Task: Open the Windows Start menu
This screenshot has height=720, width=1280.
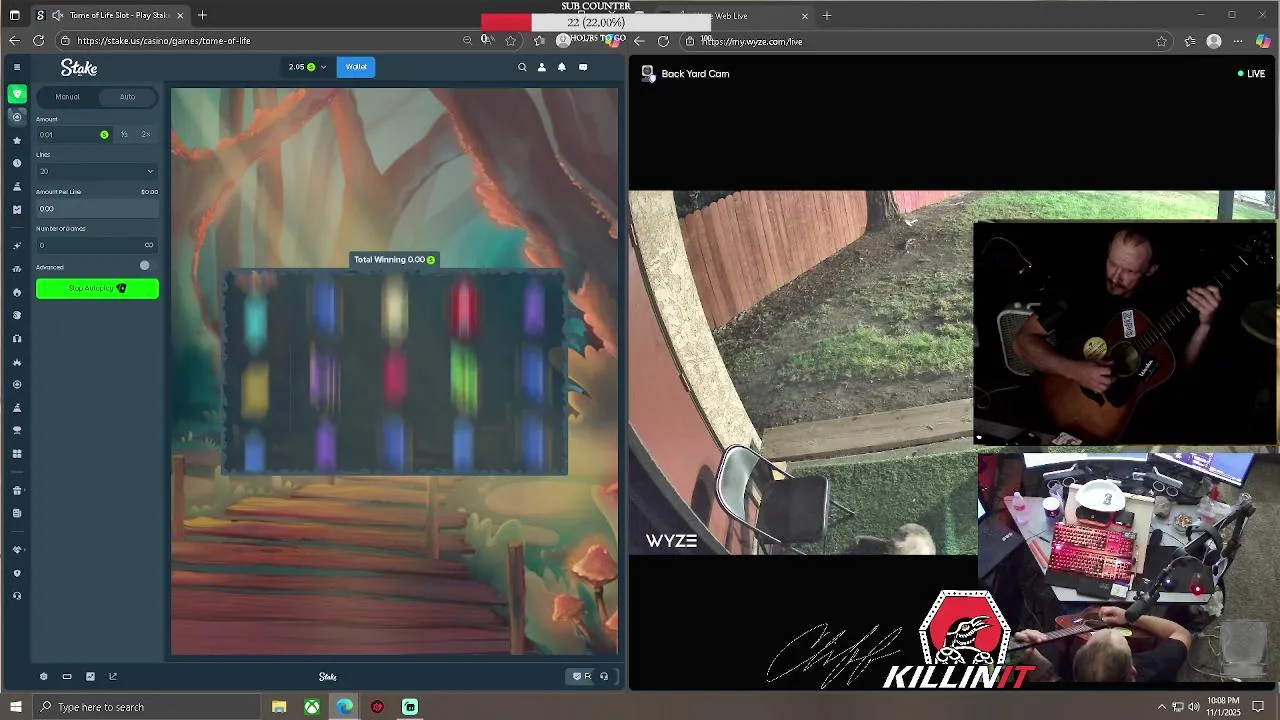Action: tap(15, 707)
